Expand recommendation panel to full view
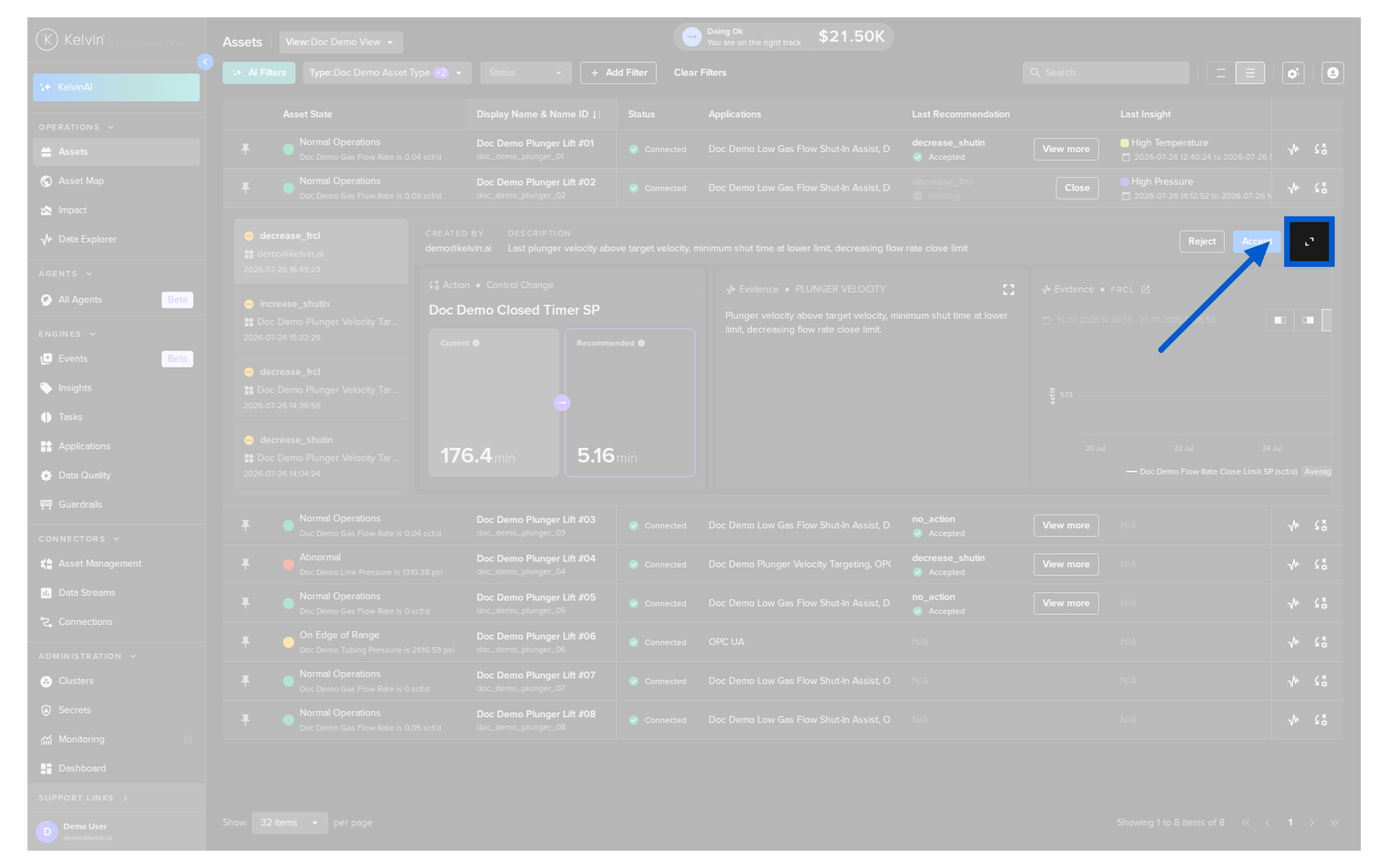Image resolution: width=1389 pixels, height=868 pixels. click(x=1309, y=242)
